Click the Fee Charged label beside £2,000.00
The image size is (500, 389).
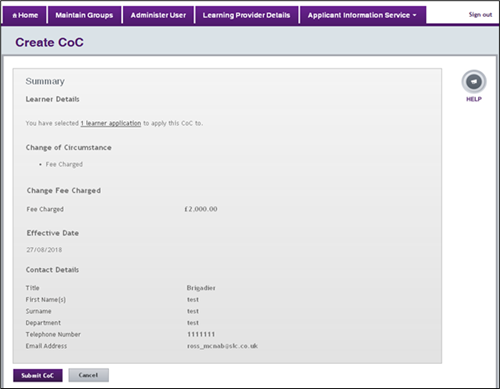45,209
